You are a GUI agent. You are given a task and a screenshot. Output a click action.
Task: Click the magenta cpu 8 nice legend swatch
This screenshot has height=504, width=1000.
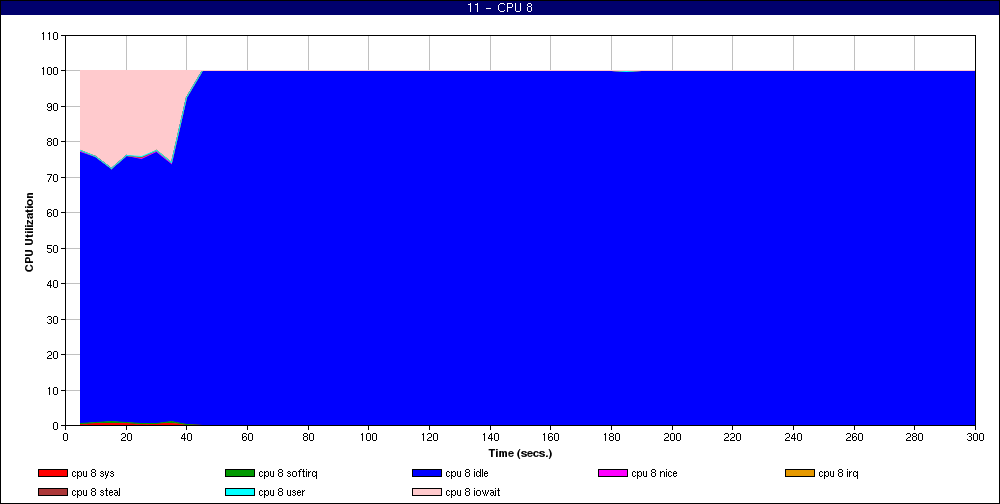pyautogui.click(x=613, y=473)
